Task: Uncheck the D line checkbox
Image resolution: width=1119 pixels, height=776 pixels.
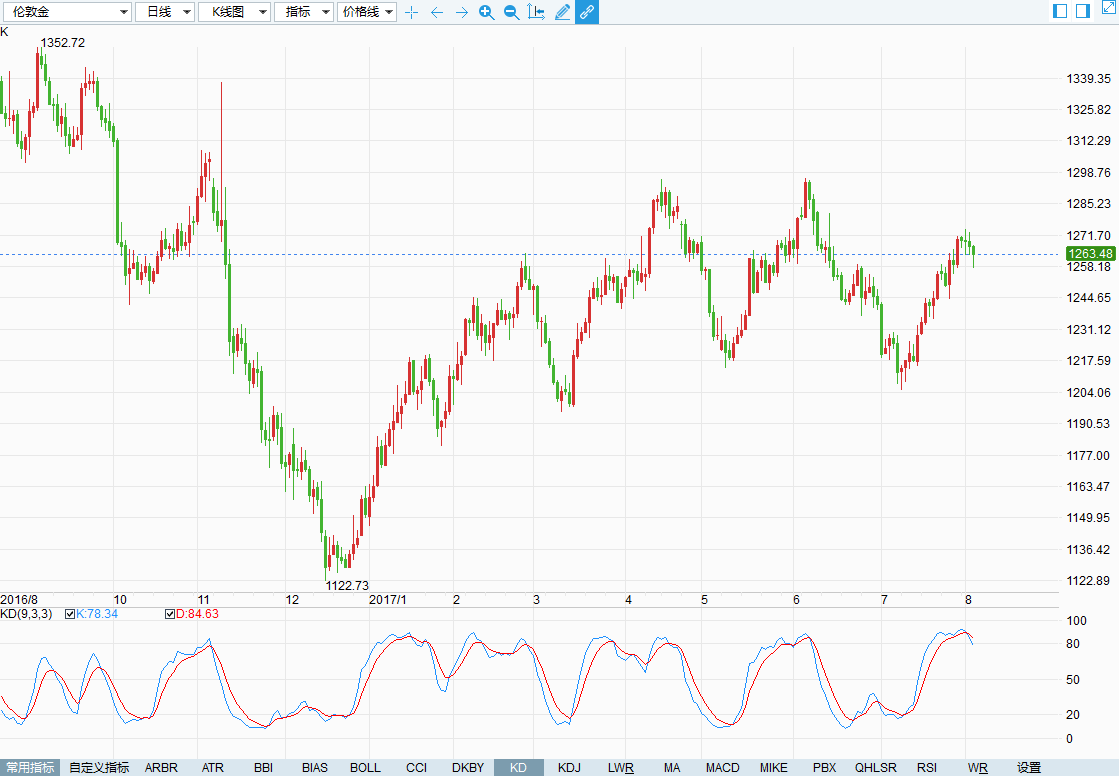Action: coord(170,614)
